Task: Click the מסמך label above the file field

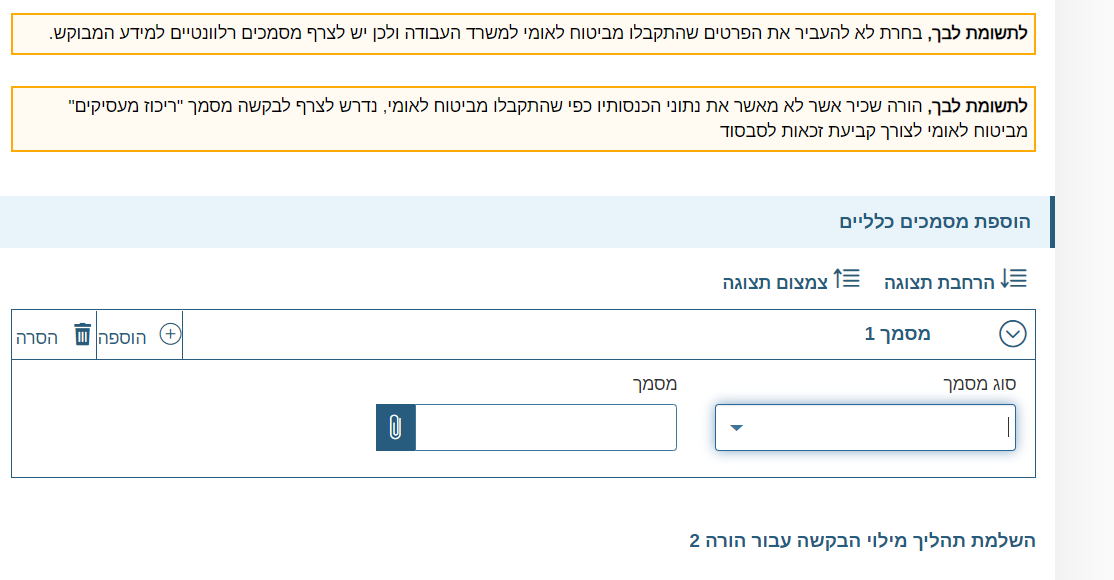Action: pos(654,384)
